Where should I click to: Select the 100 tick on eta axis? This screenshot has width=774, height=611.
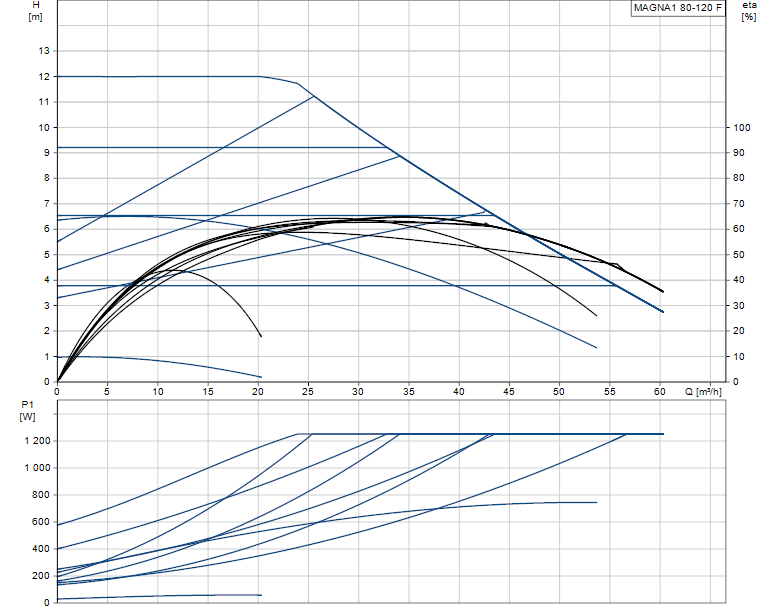tap(741, 128)
